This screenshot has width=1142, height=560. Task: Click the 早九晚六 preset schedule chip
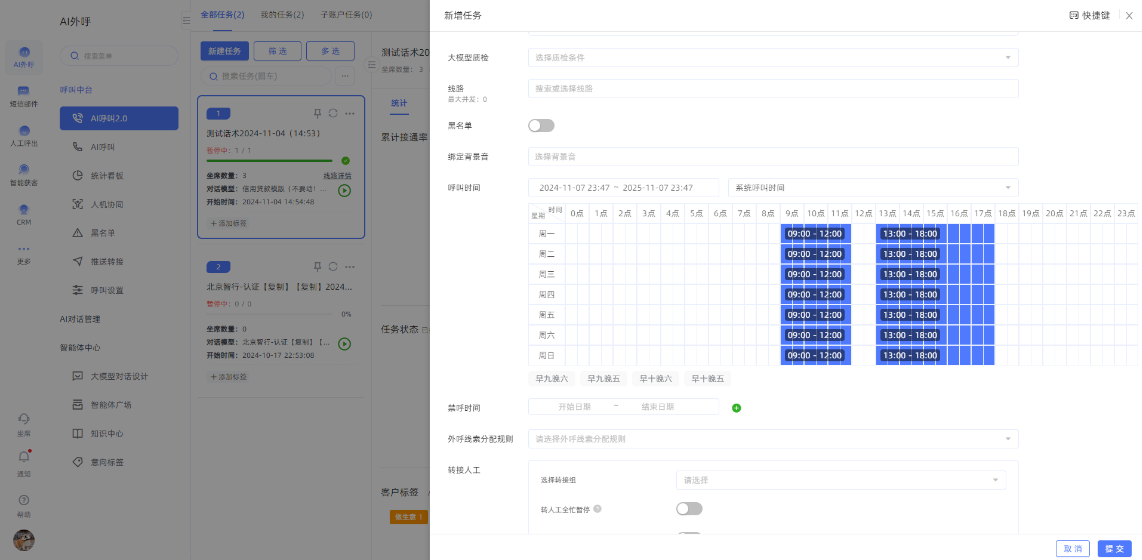pos(552,379)
